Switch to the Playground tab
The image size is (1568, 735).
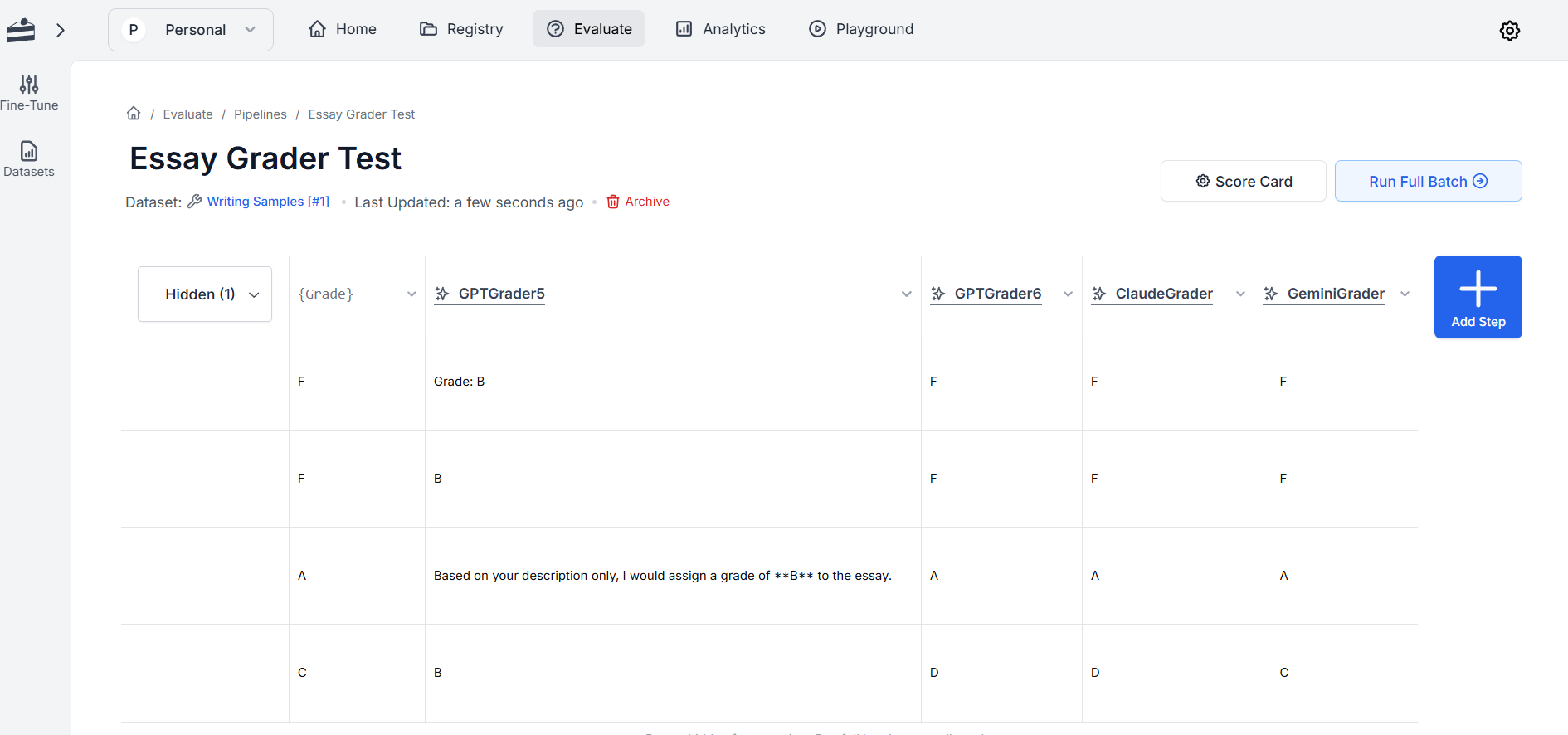tap(861, 29)
